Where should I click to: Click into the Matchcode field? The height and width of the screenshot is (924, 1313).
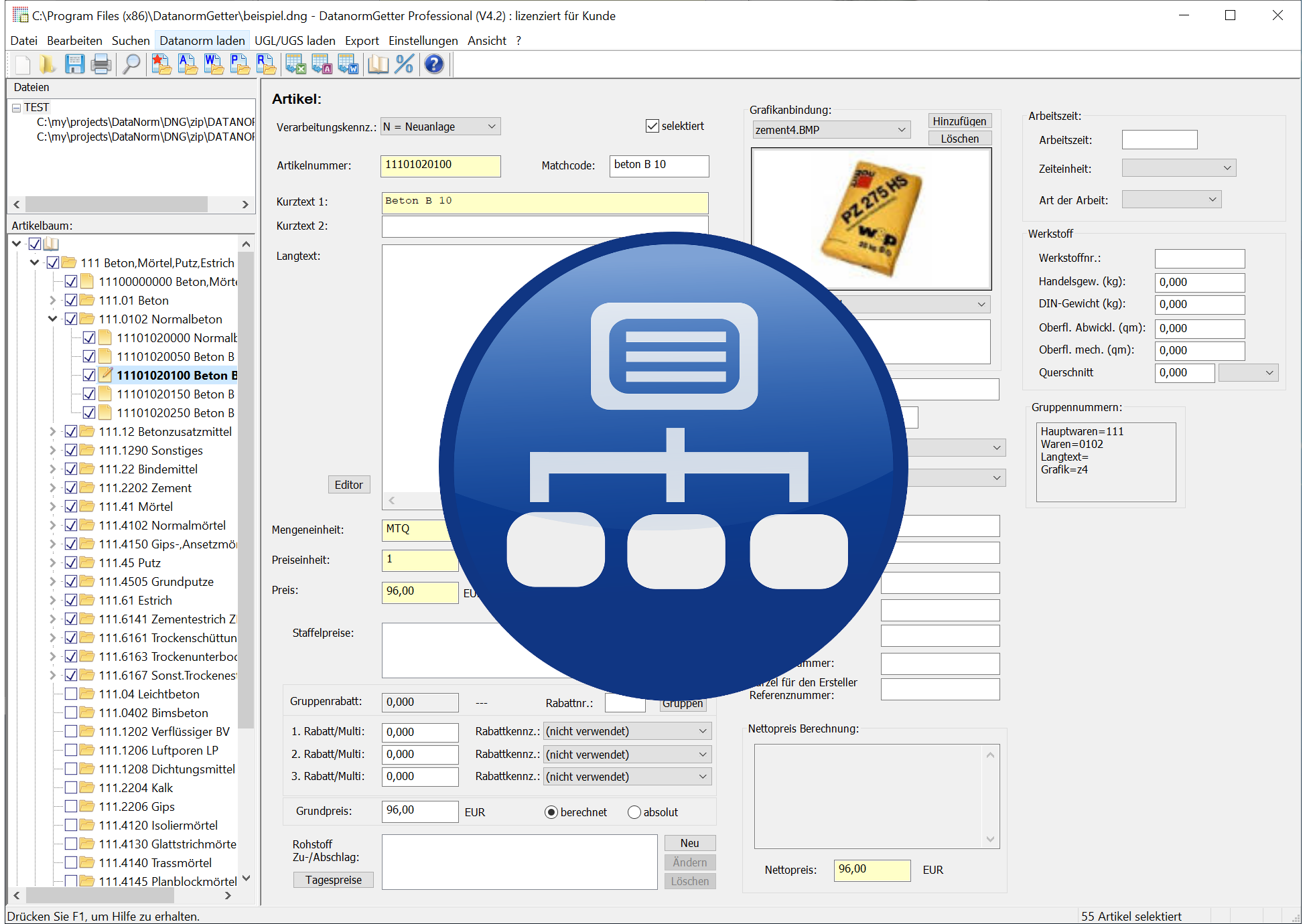coord(659,166)
